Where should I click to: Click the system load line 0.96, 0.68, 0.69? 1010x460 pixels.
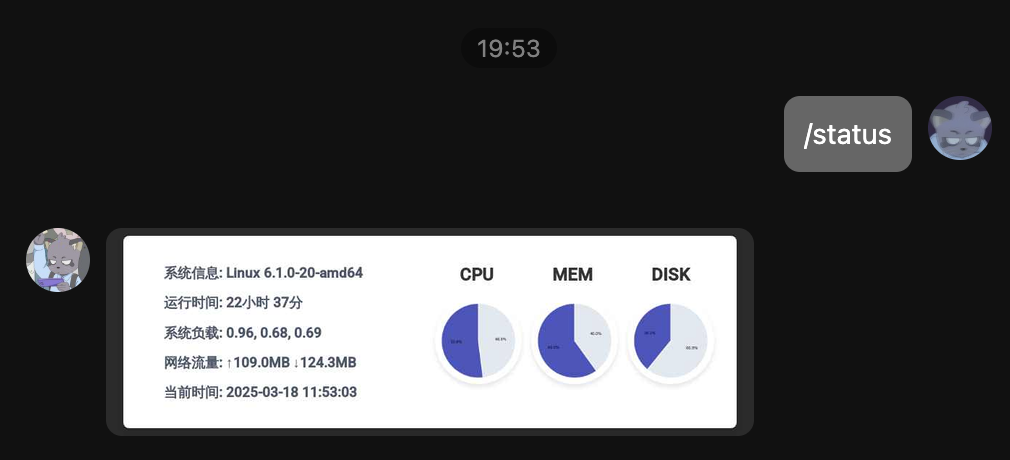point(242,333)
